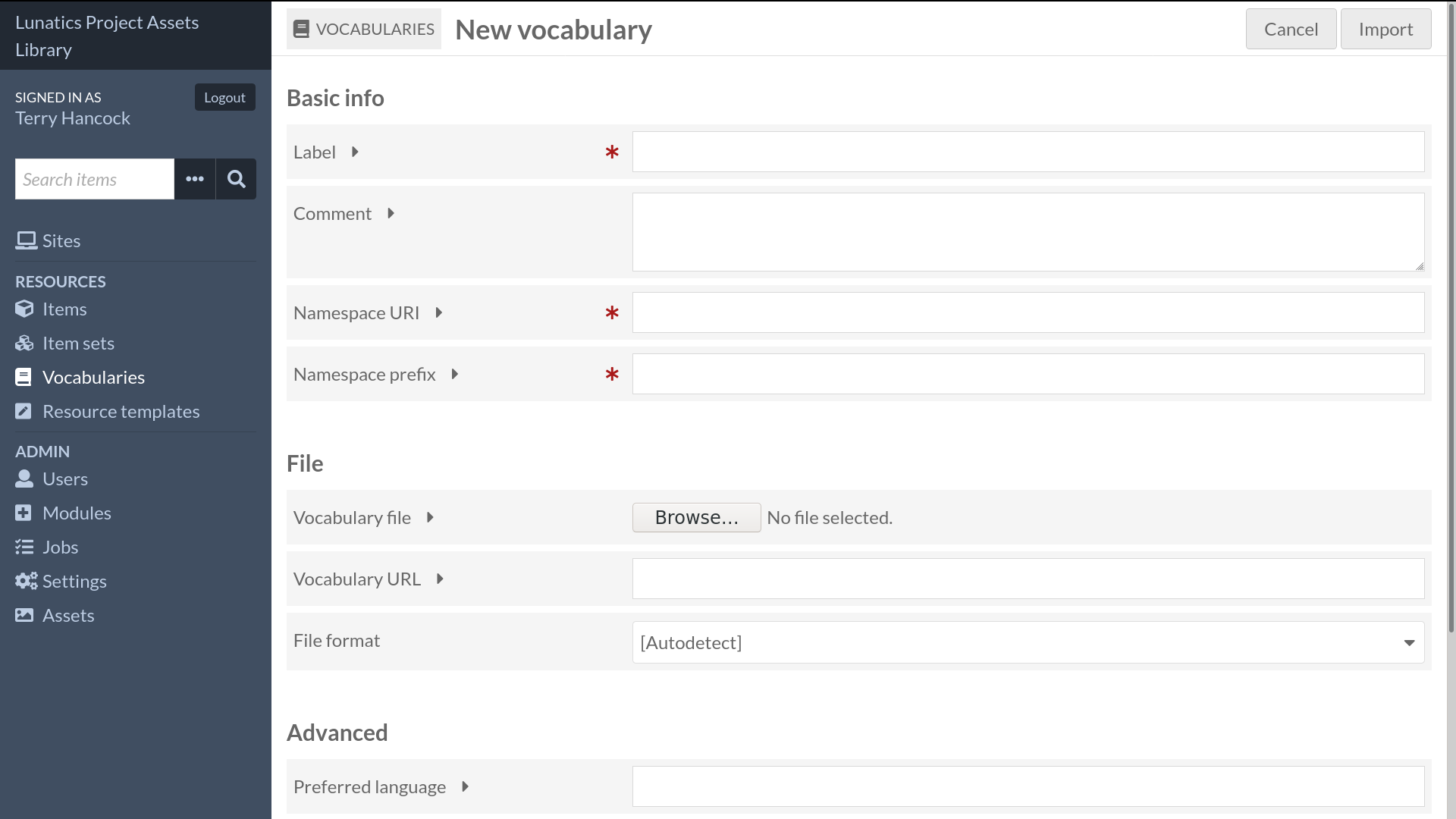The width and height of the screenshot is (1456, 819).
Task: Click the Modules plus icon
Action: [24, 513]
